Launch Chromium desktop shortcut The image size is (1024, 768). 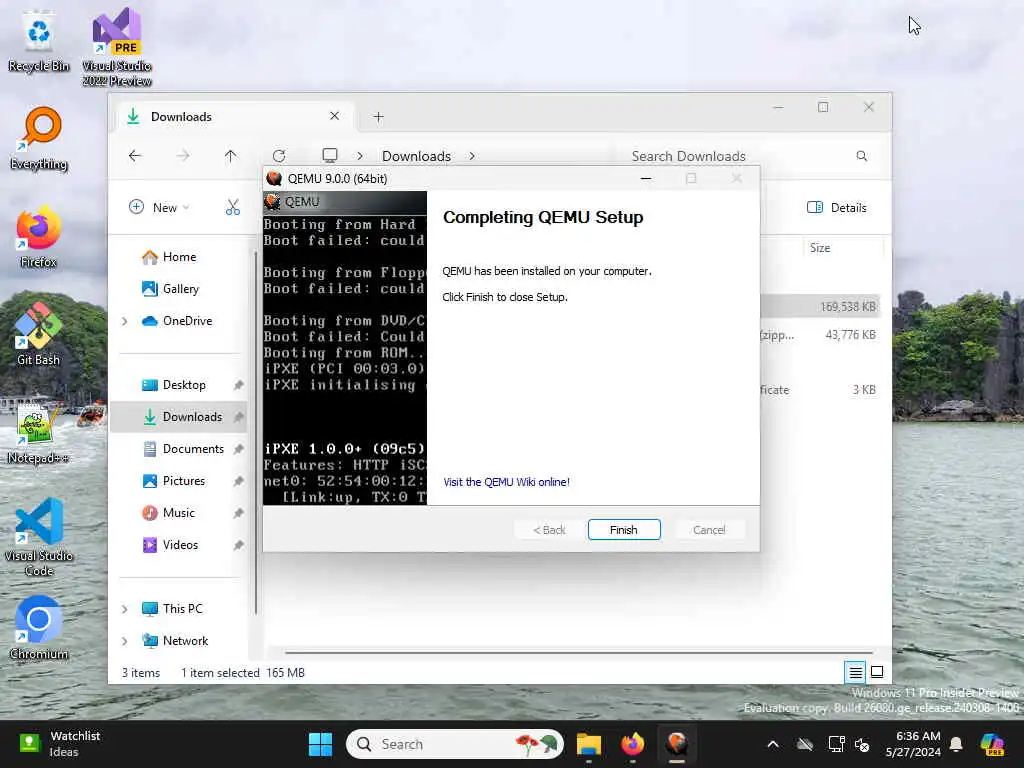point(39,628)
